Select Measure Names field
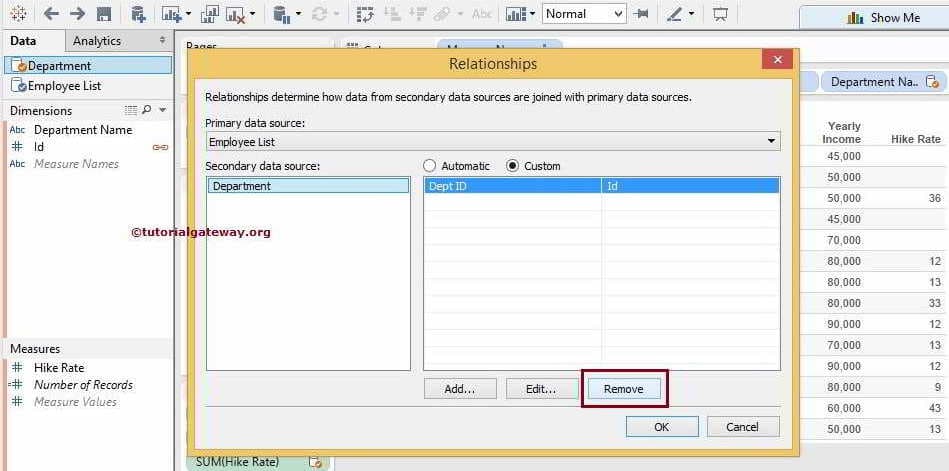 [x=76, y=164]
